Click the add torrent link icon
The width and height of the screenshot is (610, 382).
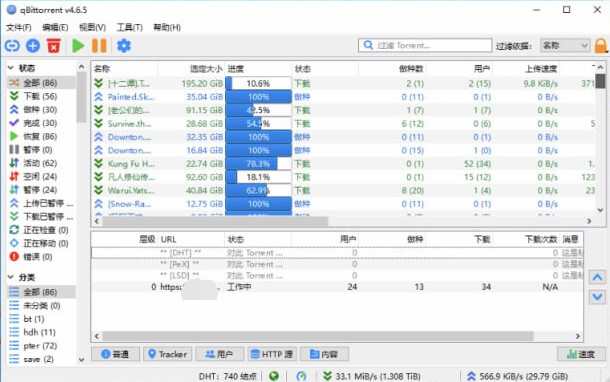(12, 46)
